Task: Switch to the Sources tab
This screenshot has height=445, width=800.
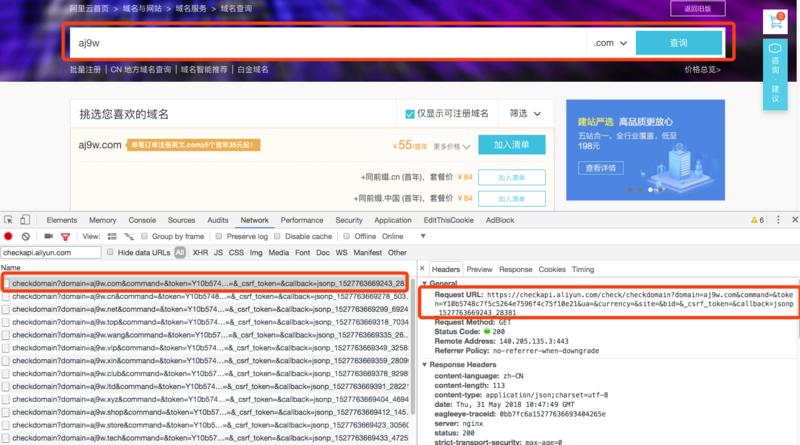Action: 182,220
